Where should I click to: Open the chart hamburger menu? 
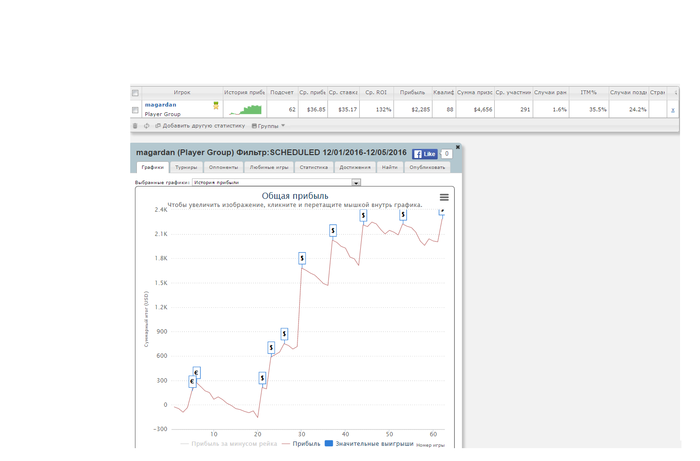tap(444, 197)
